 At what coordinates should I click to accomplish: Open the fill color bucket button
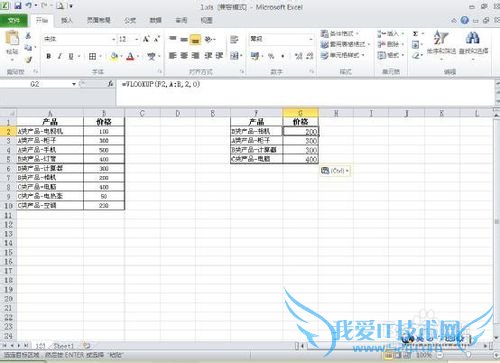(x=114, y=56)
